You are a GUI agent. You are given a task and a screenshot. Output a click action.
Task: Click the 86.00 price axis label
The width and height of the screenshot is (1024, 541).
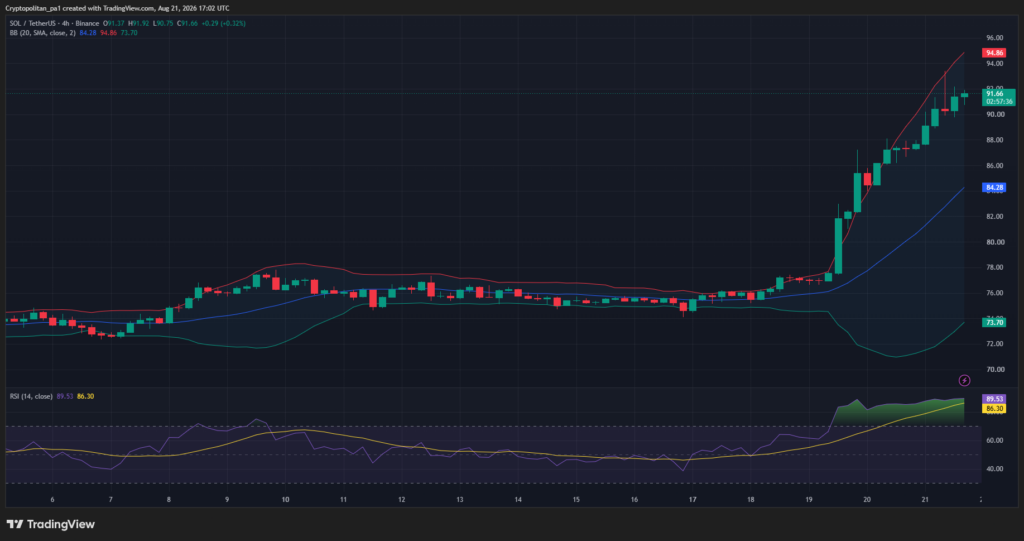[x=995, y=165]
